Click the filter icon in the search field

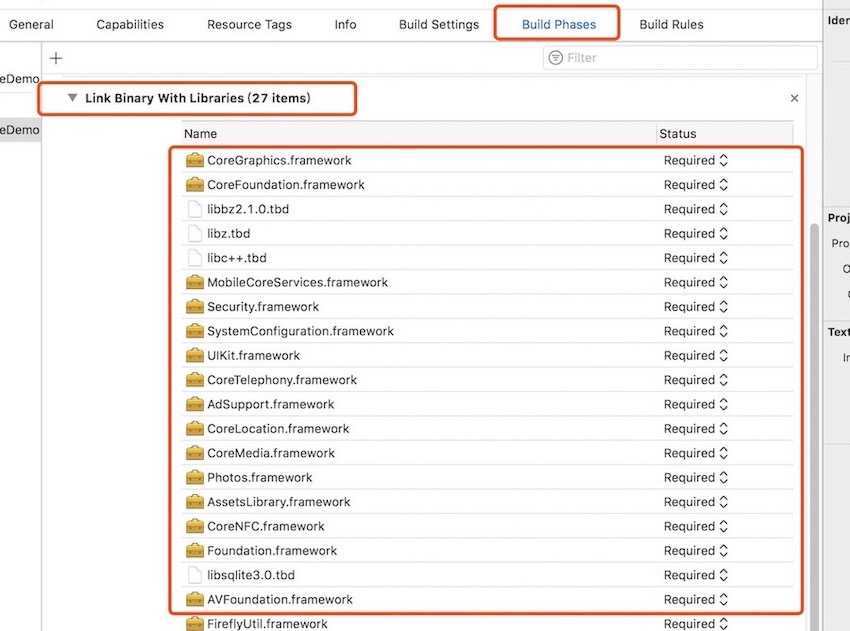(556, 57)
